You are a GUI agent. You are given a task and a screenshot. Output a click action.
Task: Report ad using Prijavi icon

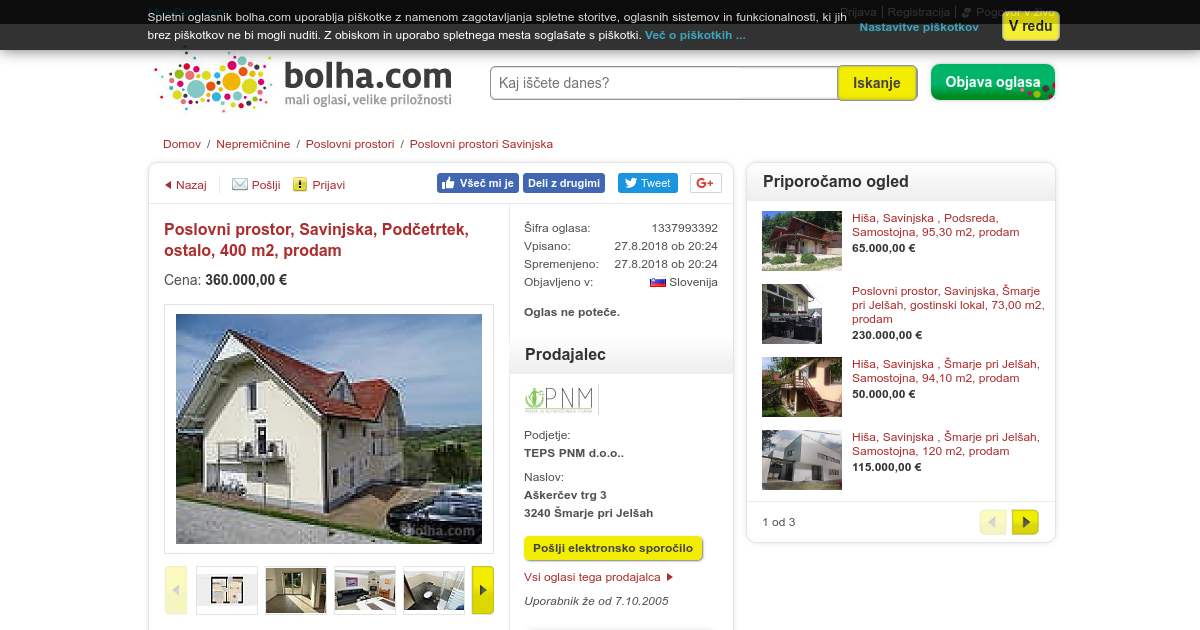point(319,185)
